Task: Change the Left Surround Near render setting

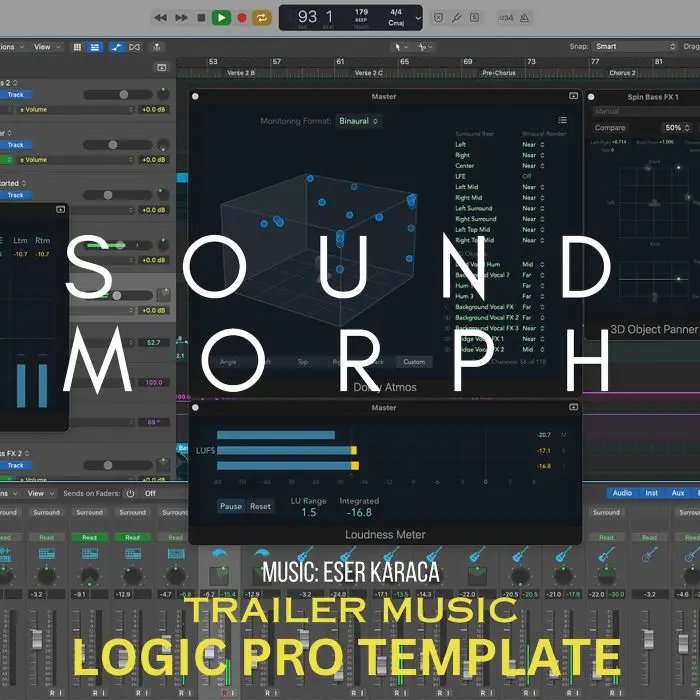Action: [533, 208]
